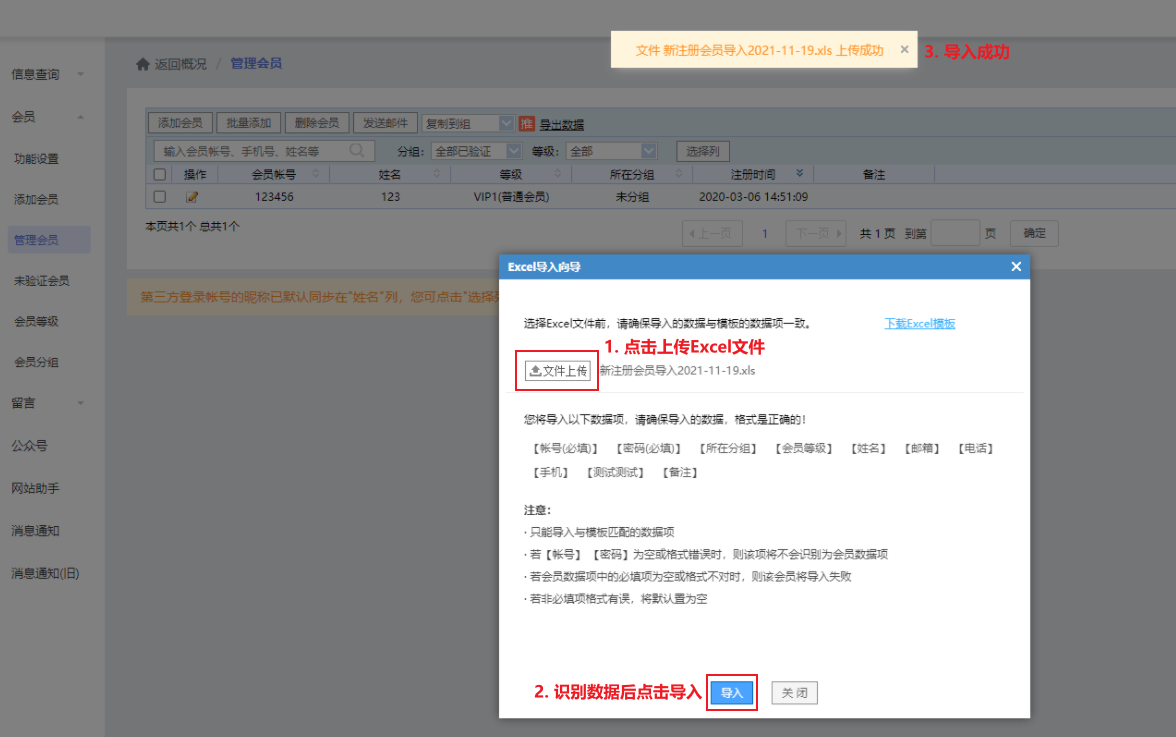This screenshot has width=1176, height=737.
Task: Tick the select-all checkbox in table header
Action: pyautogui.click(x=160, y=175)
